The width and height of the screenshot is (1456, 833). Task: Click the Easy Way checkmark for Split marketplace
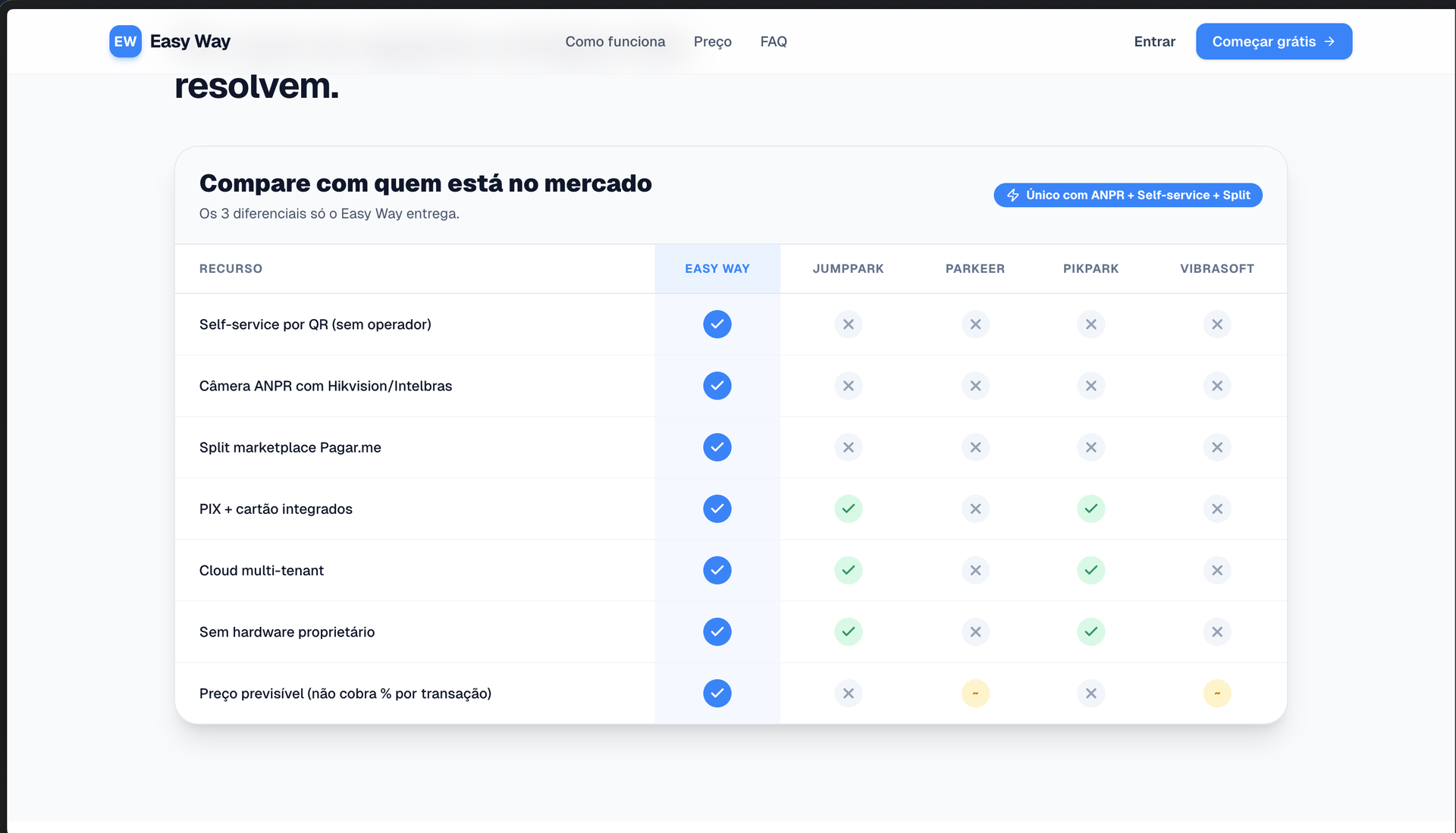717,447
